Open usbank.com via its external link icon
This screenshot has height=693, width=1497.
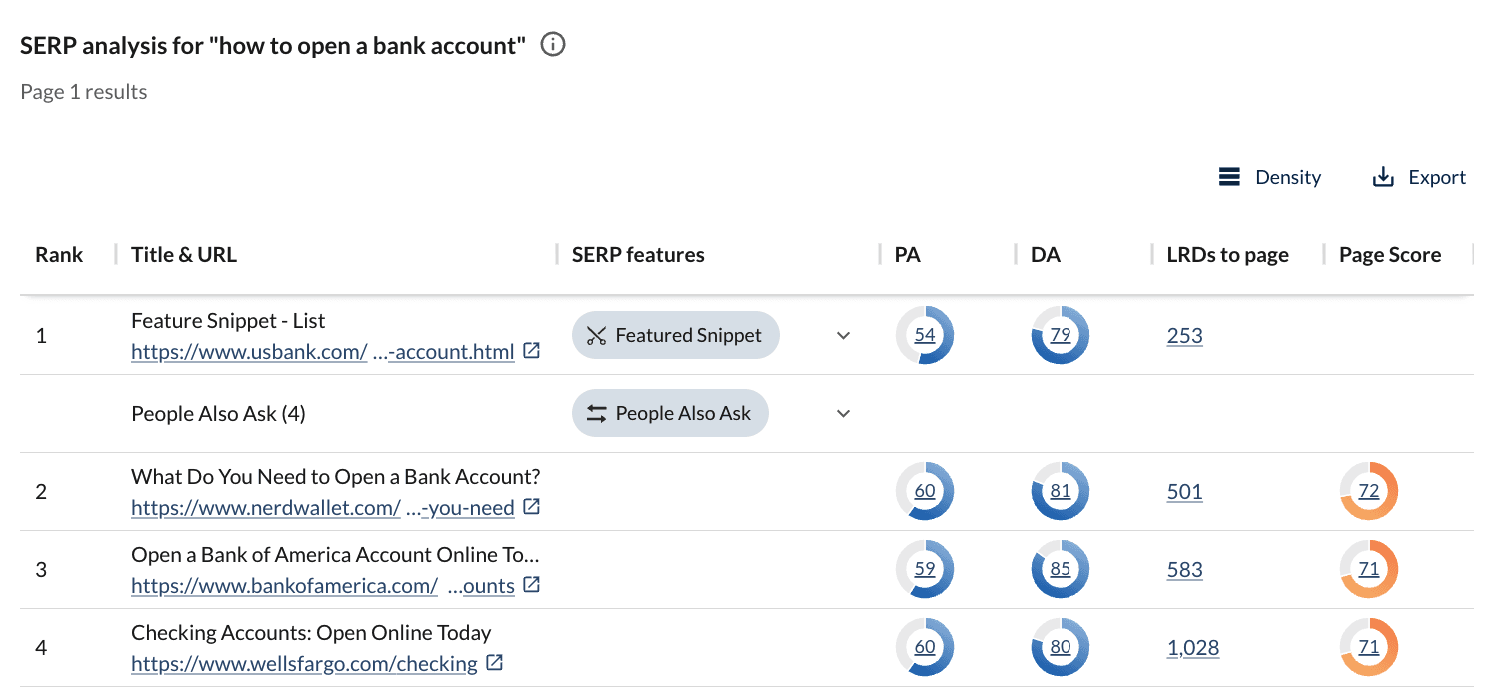[x=532, y=351]
